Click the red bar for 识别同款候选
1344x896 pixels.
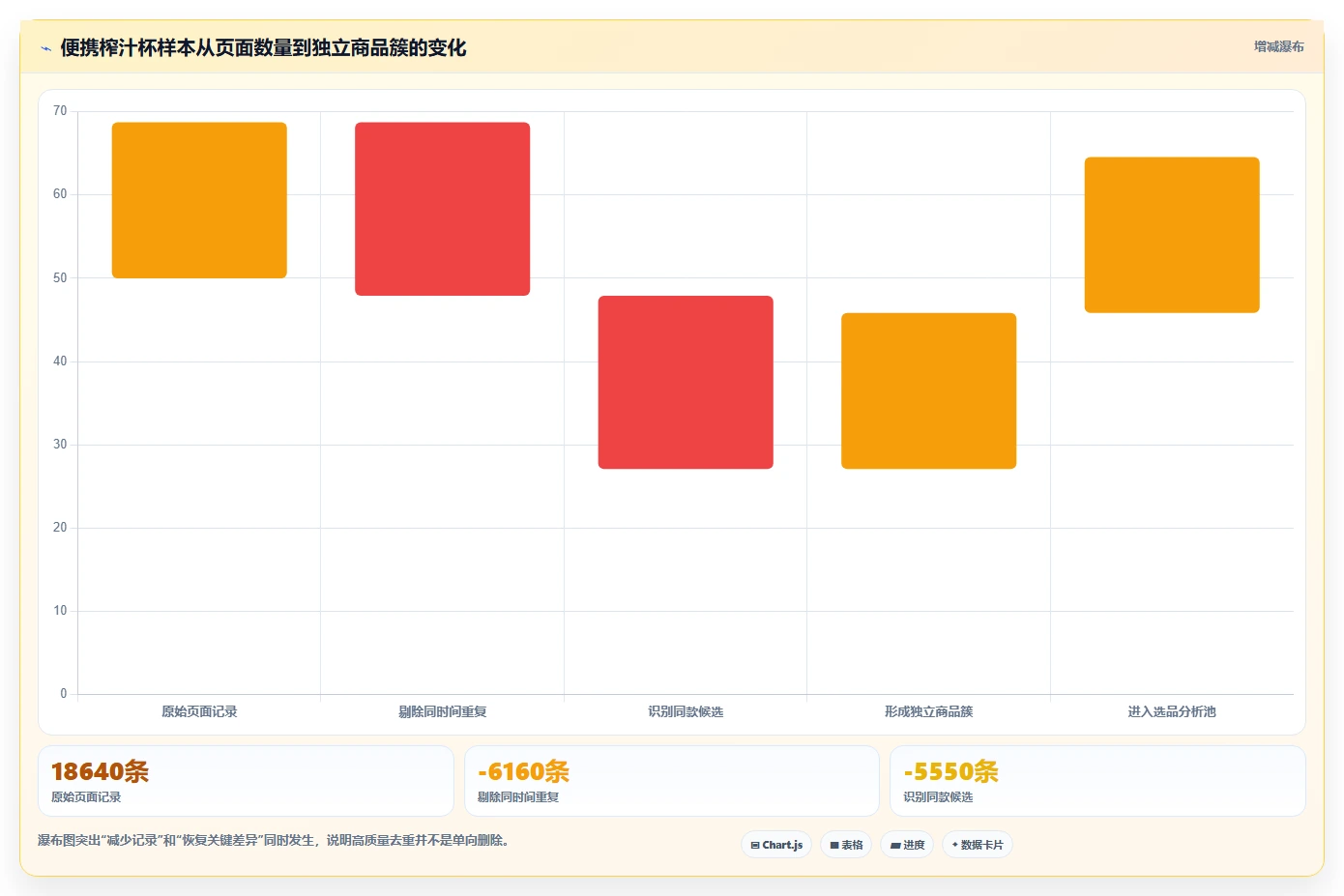coord(686,383)
